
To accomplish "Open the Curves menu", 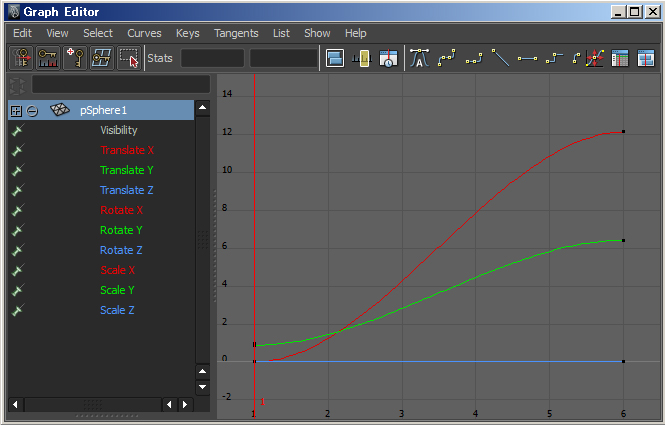I will [x=144, y=33].
